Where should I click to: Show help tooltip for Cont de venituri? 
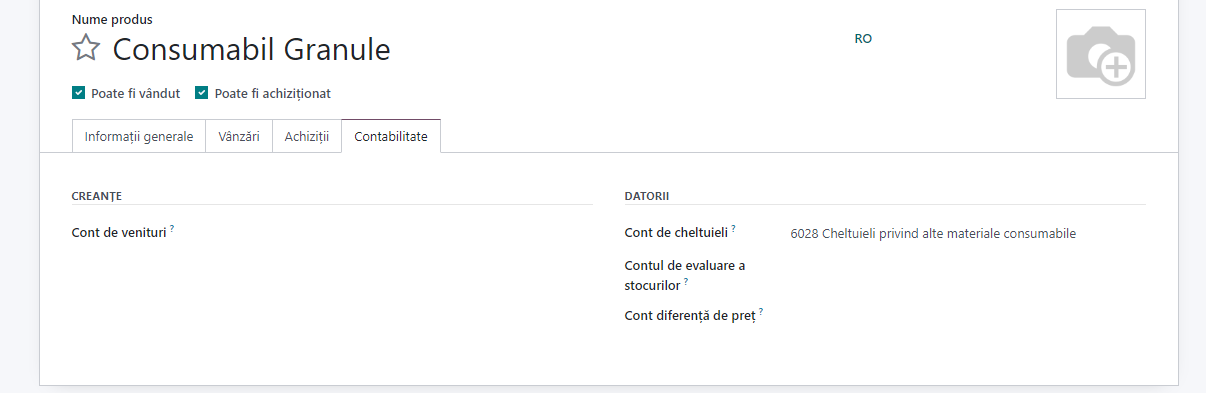pos(172,229)
